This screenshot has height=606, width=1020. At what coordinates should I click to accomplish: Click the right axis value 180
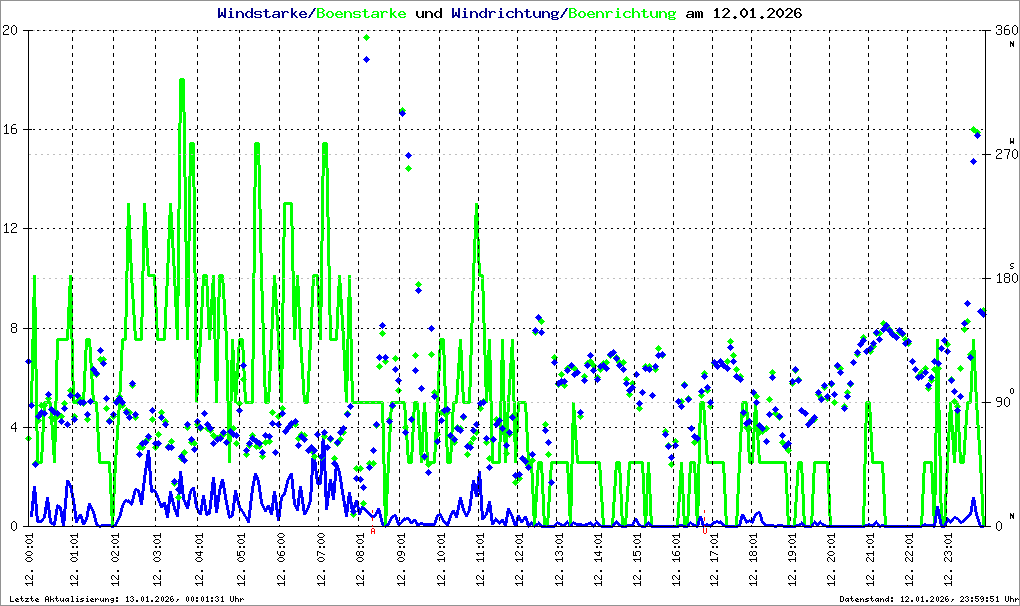1006,278
